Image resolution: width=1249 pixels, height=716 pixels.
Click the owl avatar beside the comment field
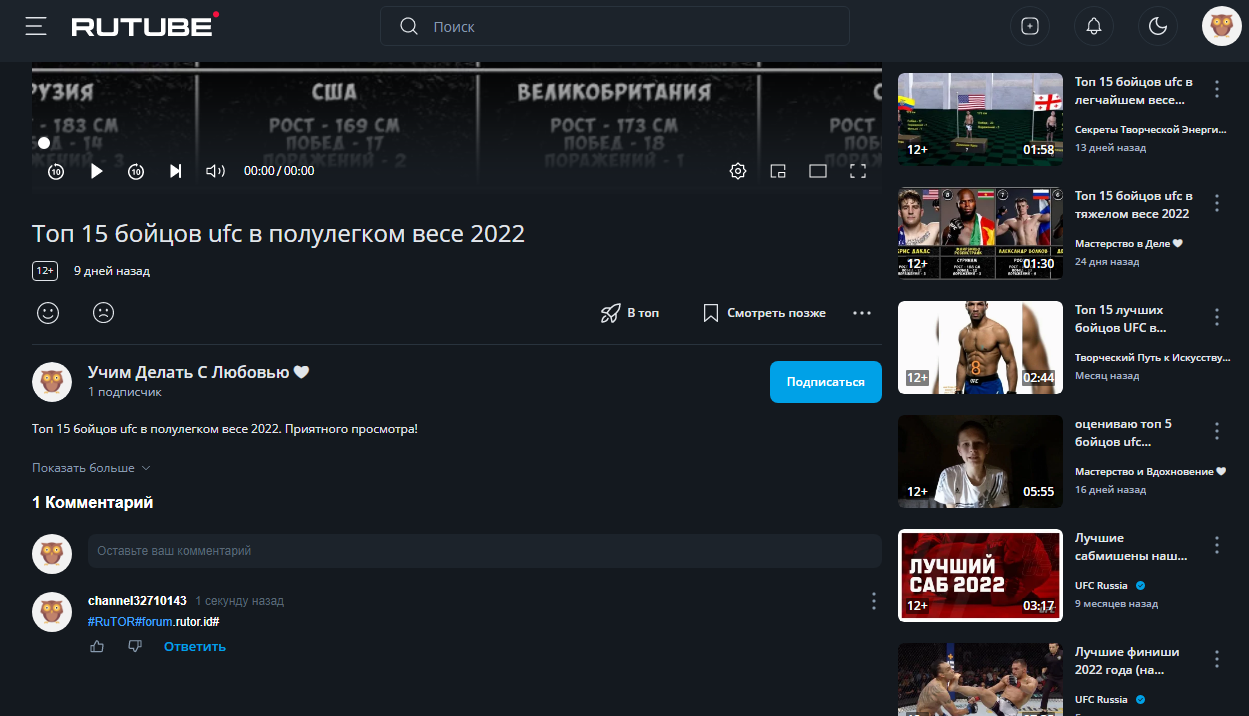[x=52, y=553]
